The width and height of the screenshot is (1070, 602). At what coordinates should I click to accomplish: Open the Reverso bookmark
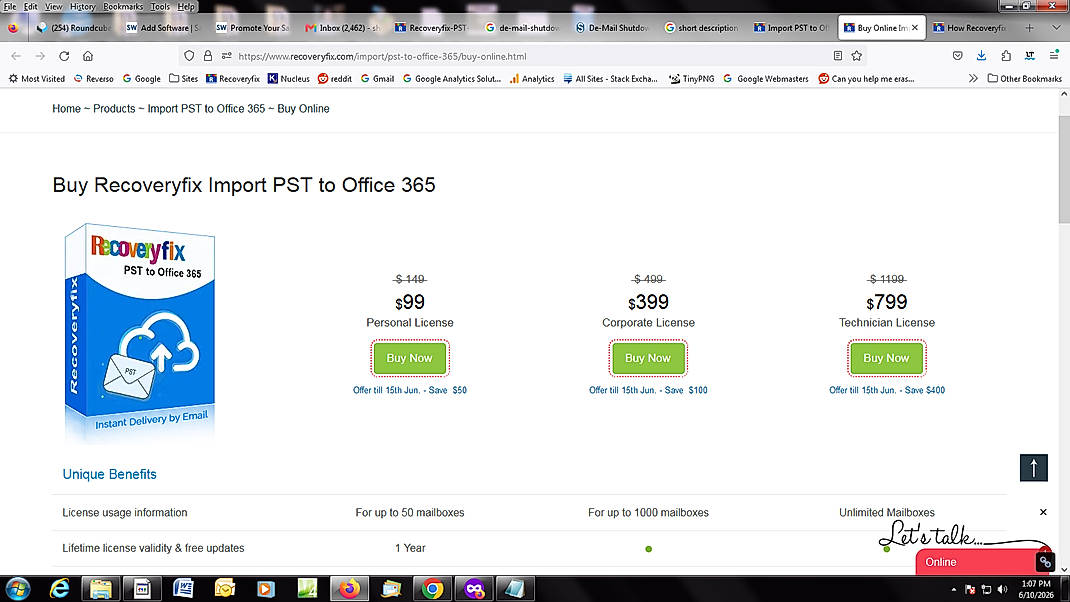pos(93,78)
